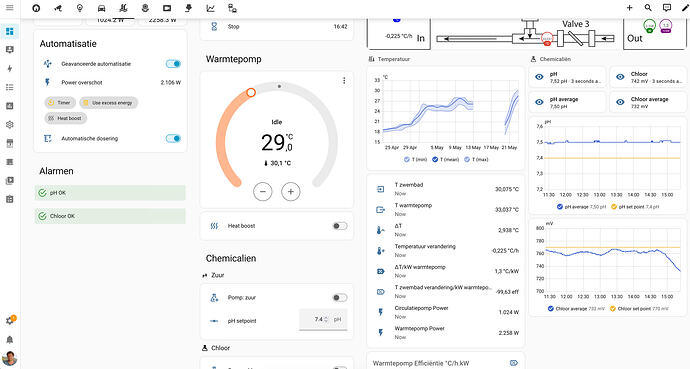This screenshot has height=369, width=690.
Task: Decrease thermostat temperature with minus button
Action: (263, 192)
